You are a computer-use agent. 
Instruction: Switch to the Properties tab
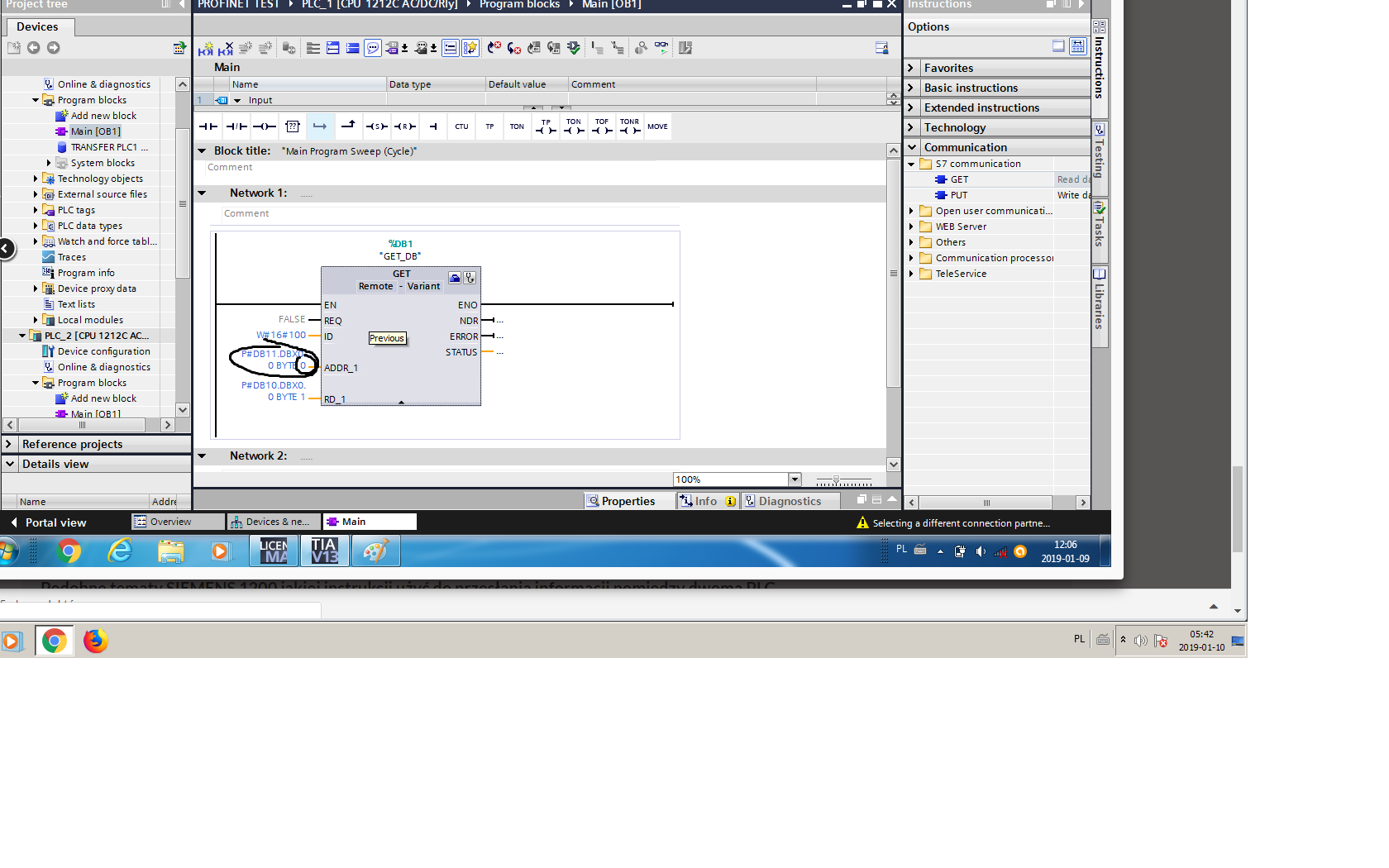[x=620, y=501]
